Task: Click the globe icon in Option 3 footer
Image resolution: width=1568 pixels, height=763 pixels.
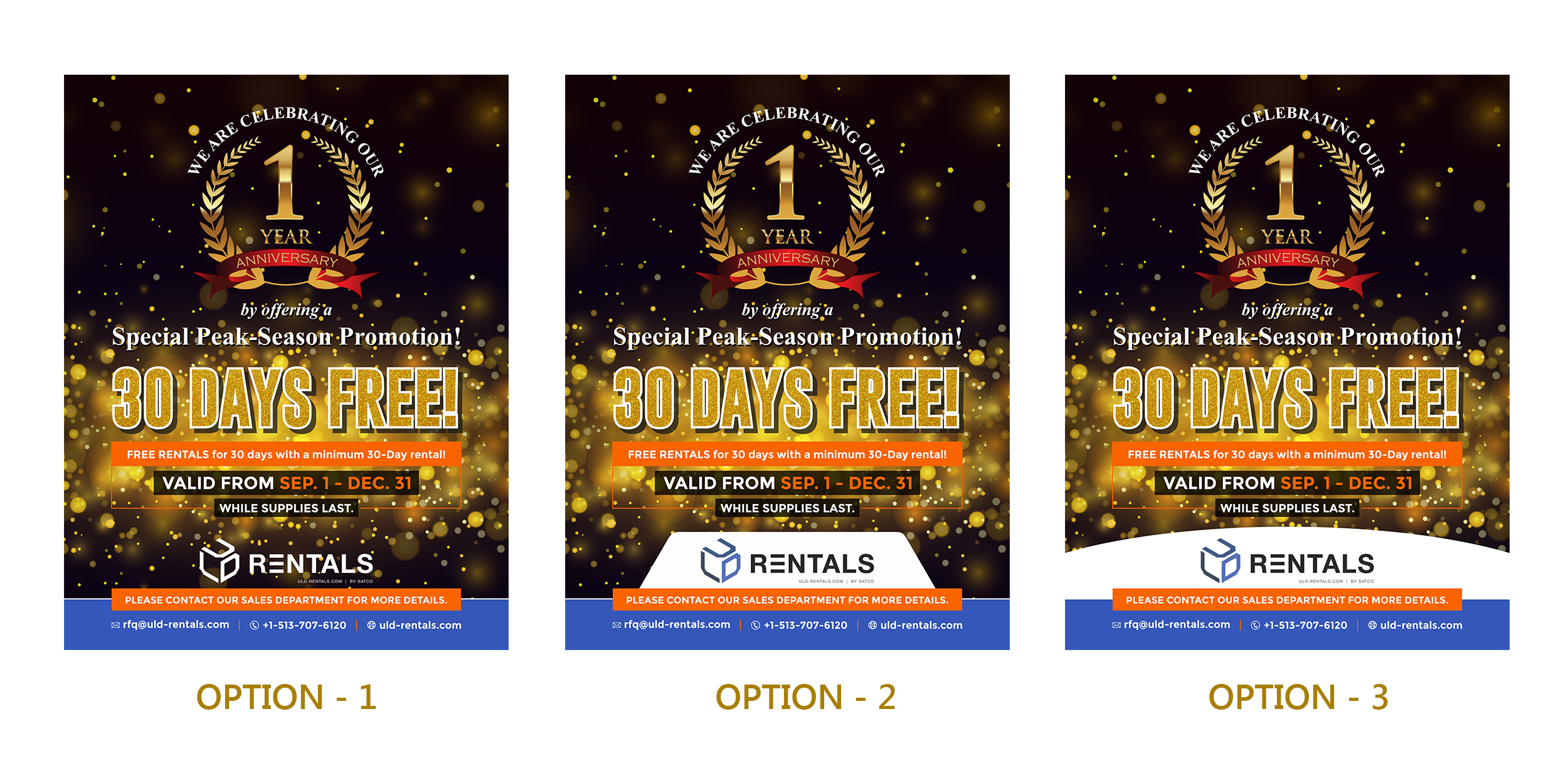Action: click(x=1372, y=625)
